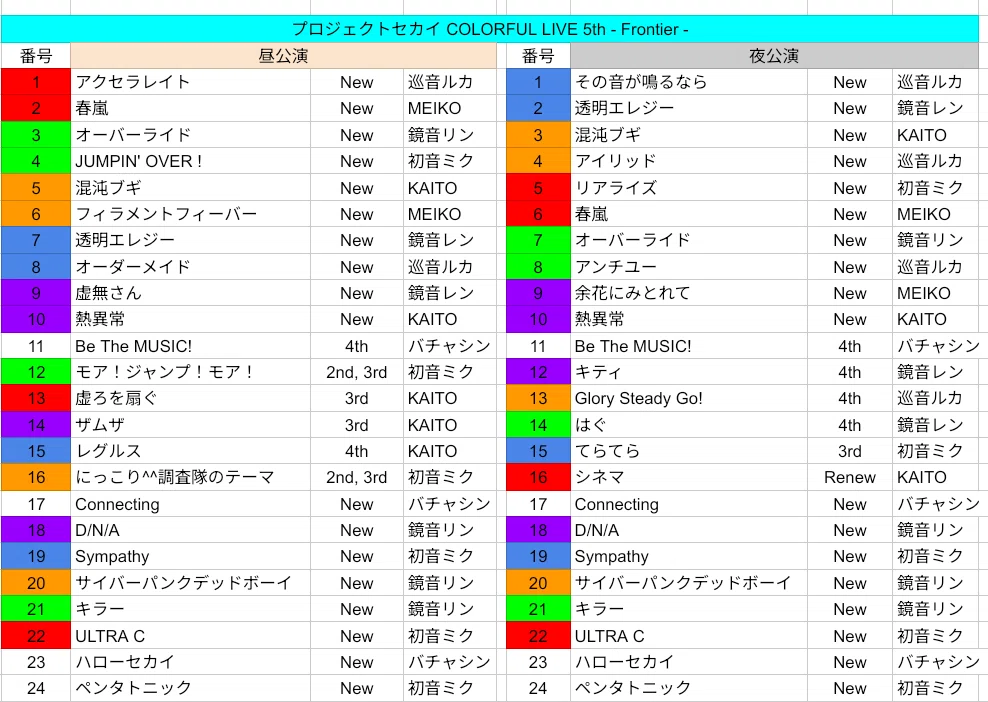Select the フィラメントフィーバー cell
This screenshot has width=988, height=702.
point(190,214)
